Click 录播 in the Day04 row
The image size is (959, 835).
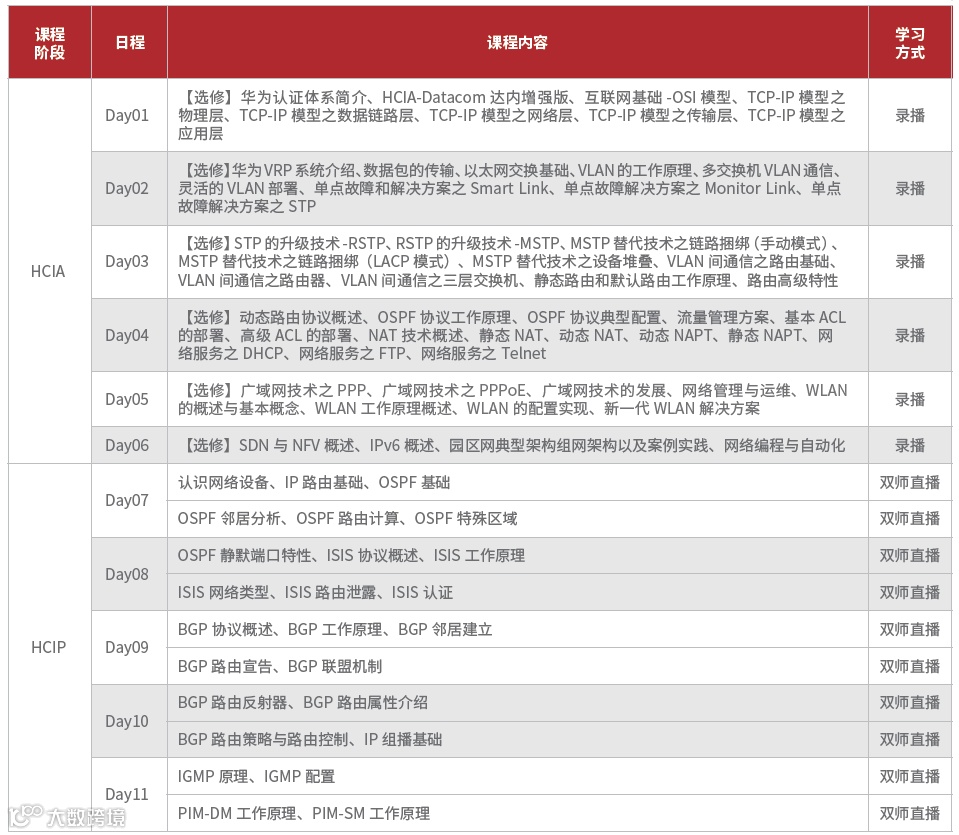click(x=910, y=335)
